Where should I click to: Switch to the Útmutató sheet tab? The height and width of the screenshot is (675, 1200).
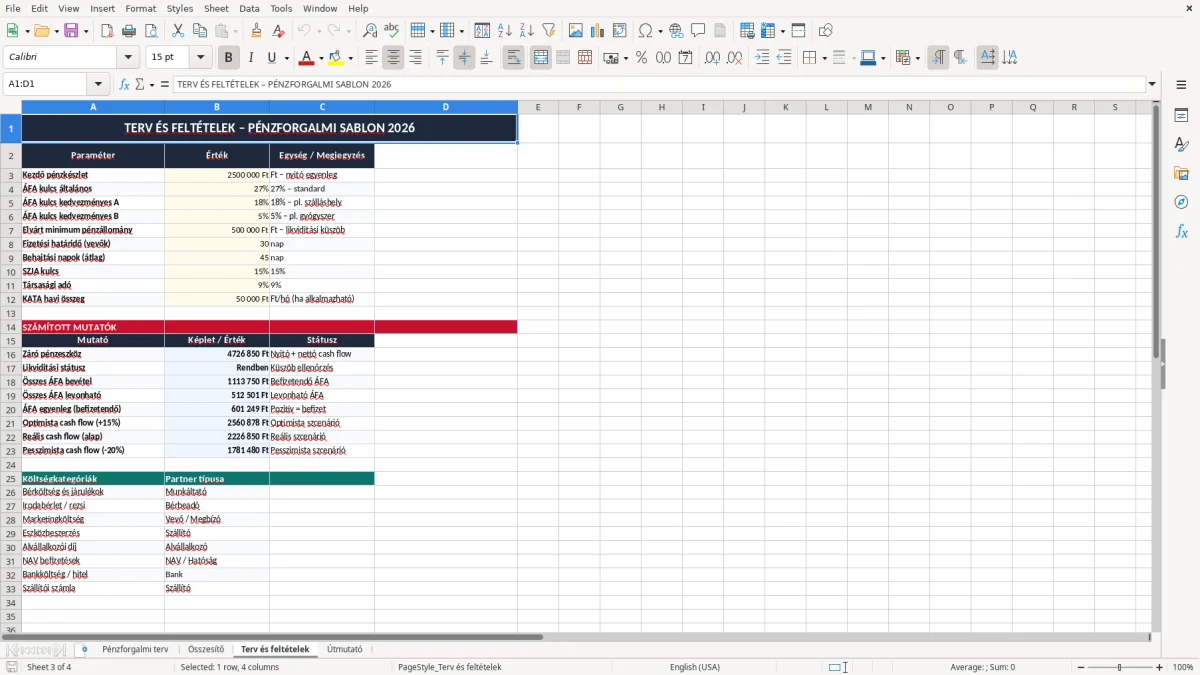[x=345, y=649]
